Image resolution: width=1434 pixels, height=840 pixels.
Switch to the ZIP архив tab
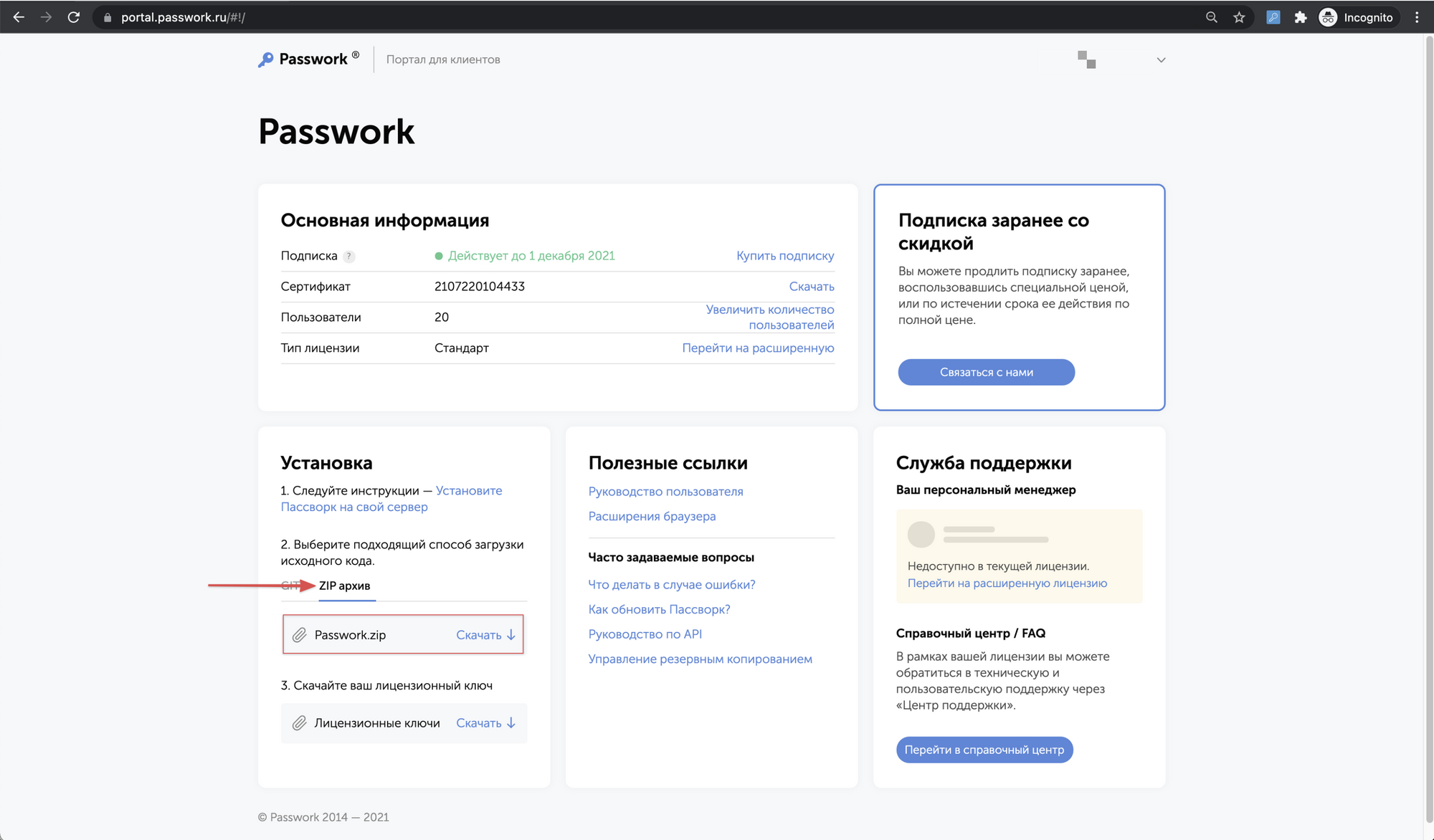[x=346, y=586]
